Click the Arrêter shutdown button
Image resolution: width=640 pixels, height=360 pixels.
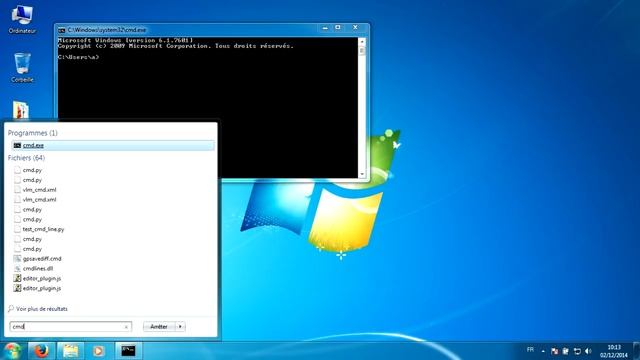pyautogui.click(x=159, y=327)
